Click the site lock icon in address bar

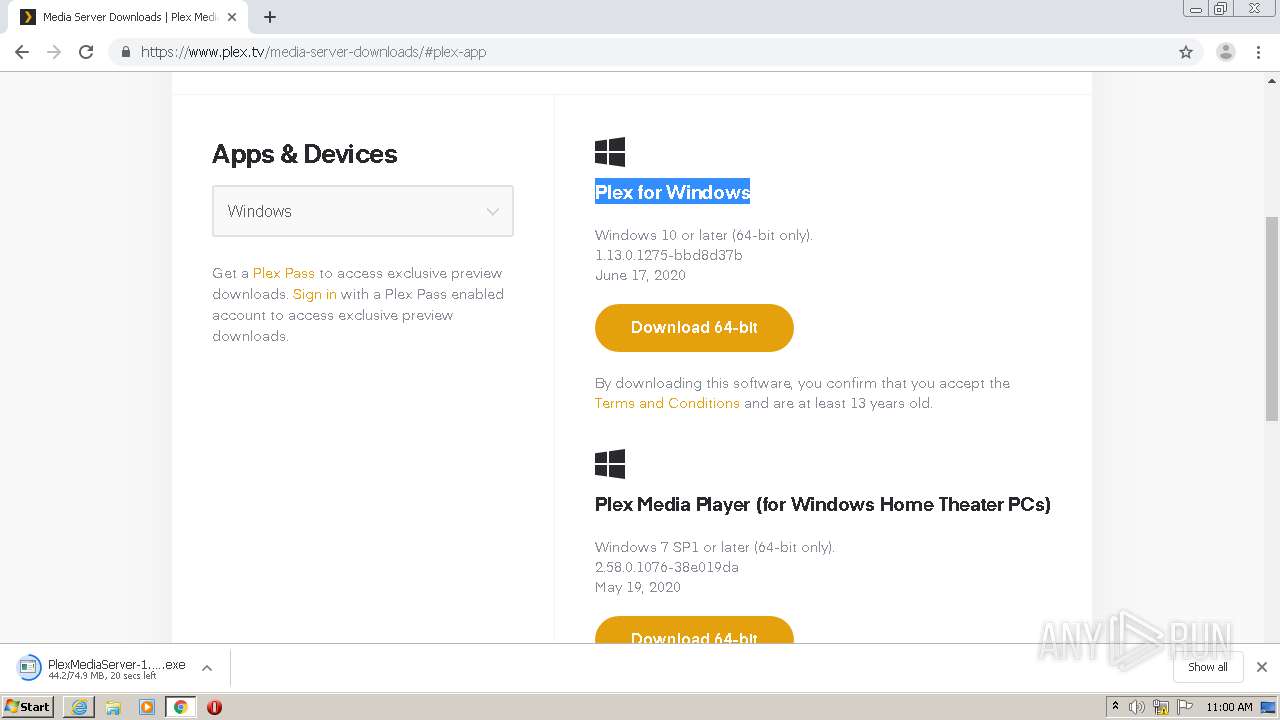pos(126,52)
